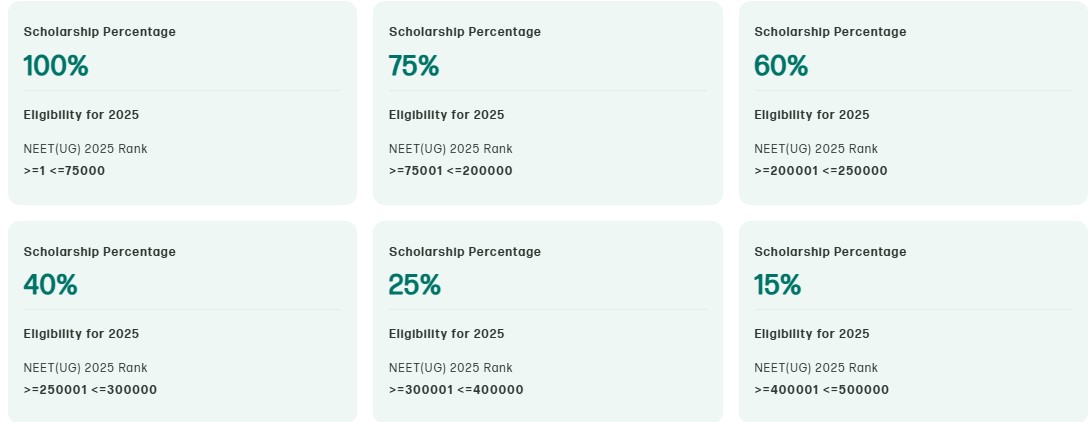Click the rank range ">=200001 <=250000"

(x=820, y=170)
